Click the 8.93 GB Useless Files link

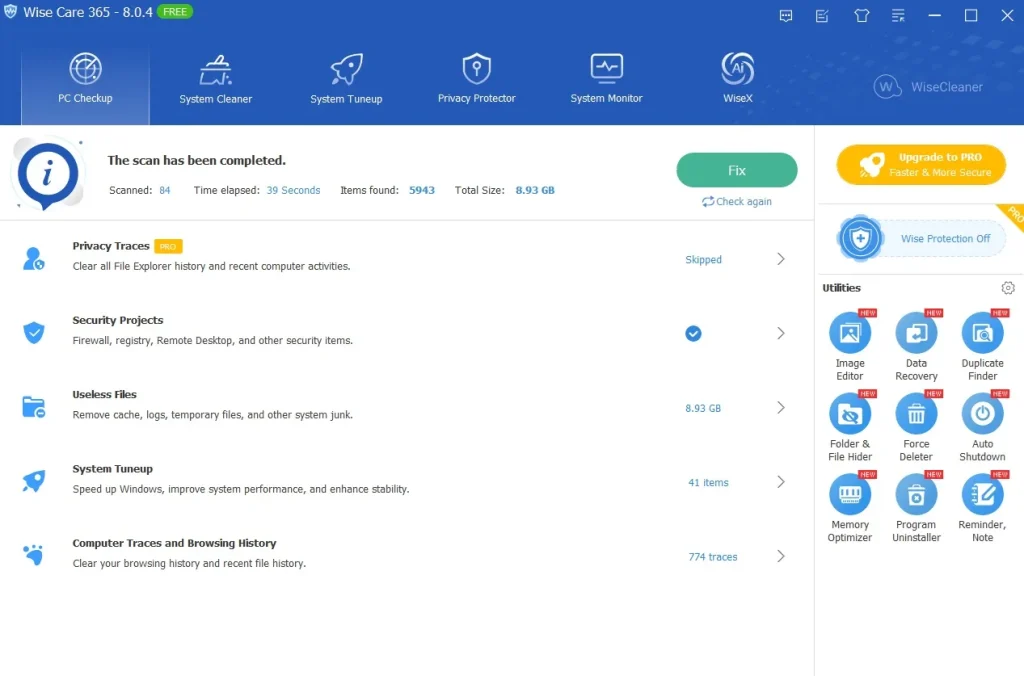click(x=703, y=408)
